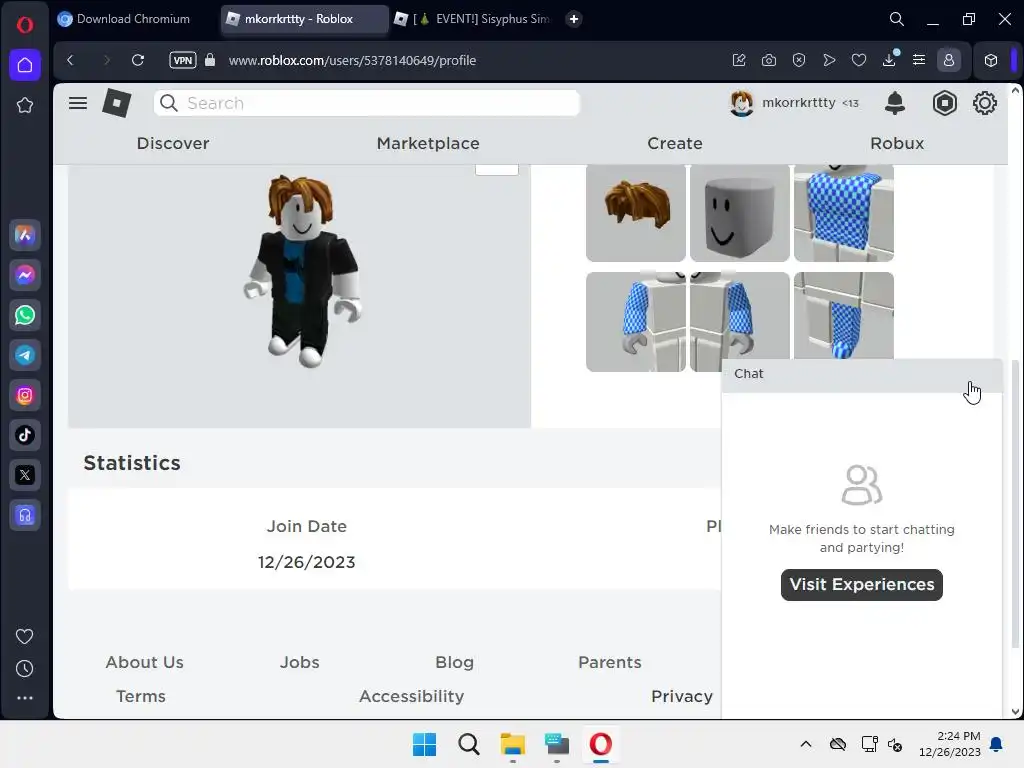Open the blue checkered torso thumbnail
The image size is (1024, 768).
click(844, 213)
